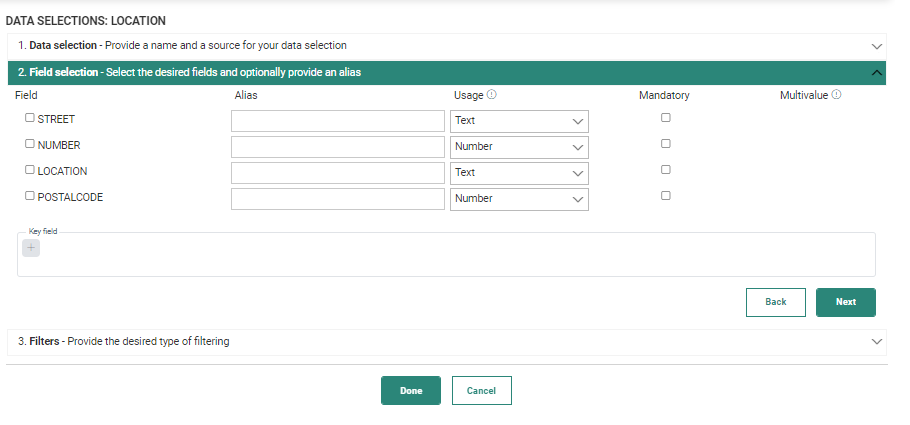Expand the Filters section

click(877, 342)
